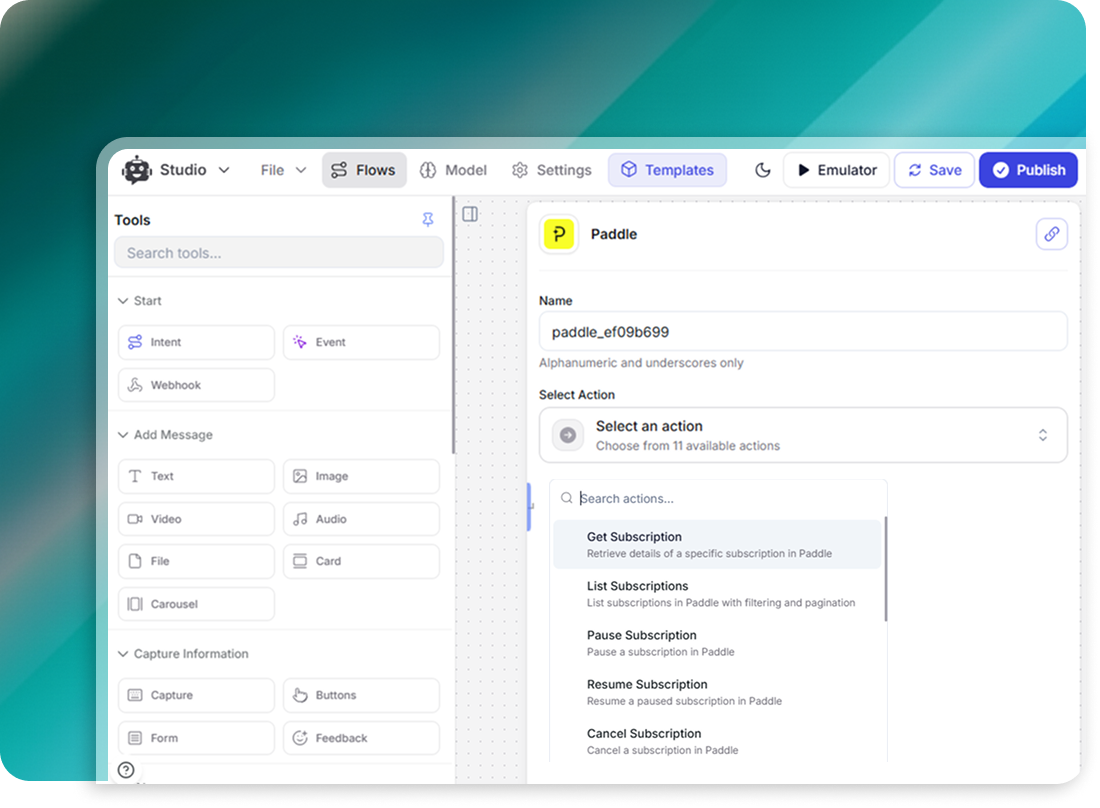
Task: Open the File menu chevron
Action: coord(300,170)
